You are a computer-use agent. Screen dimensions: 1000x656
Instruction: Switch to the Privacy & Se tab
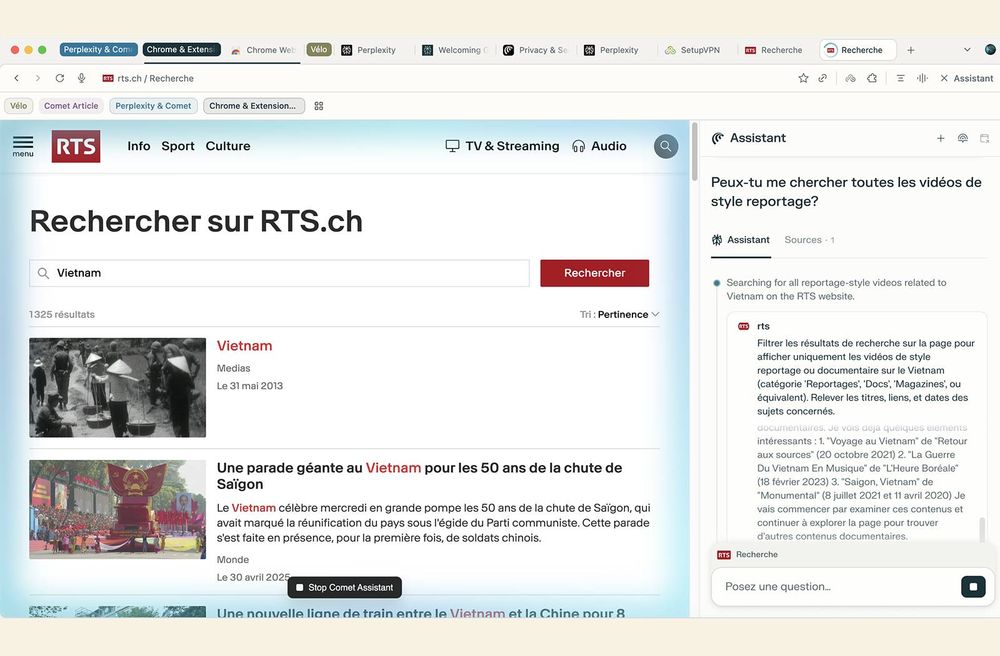tap(535, 50)
